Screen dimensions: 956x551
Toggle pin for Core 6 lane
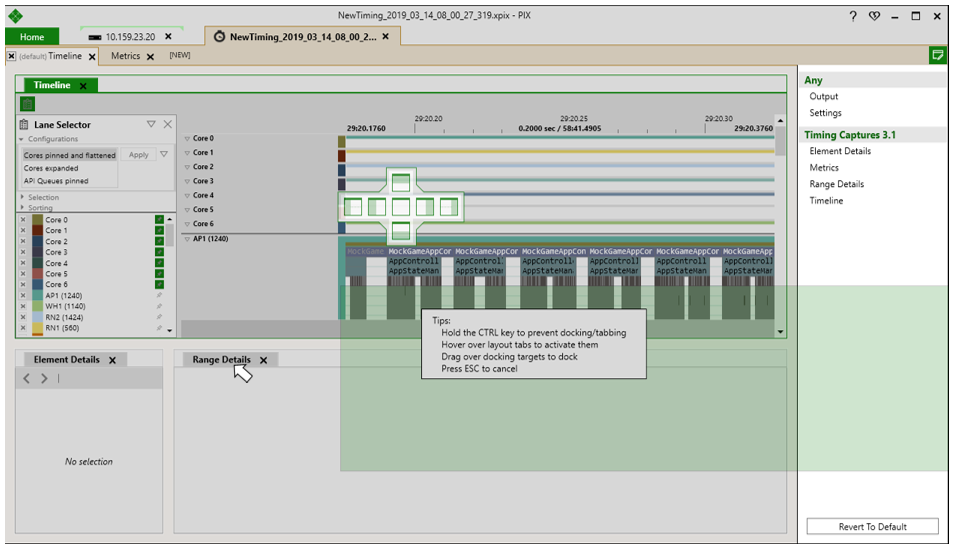[159, 284]
